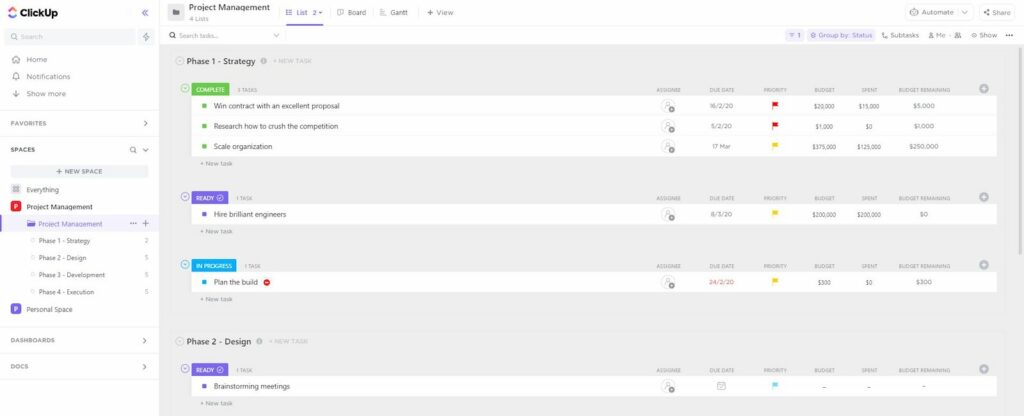
Task: Click the lightning quick-action icon beside search
Action: (146, 37)
